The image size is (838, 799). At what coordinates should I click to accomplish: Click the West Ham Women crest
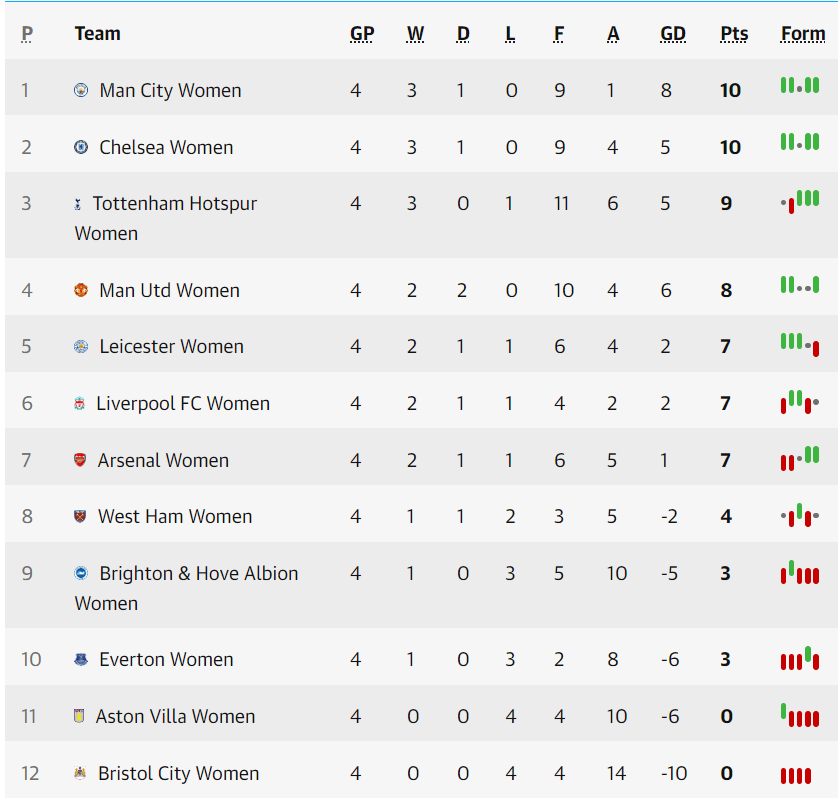[x=80, y=516]
